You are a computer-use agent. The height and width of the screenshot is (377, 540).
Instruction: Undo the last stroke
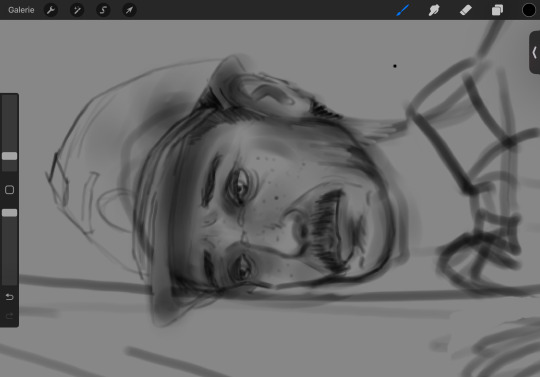coord(9,297)
